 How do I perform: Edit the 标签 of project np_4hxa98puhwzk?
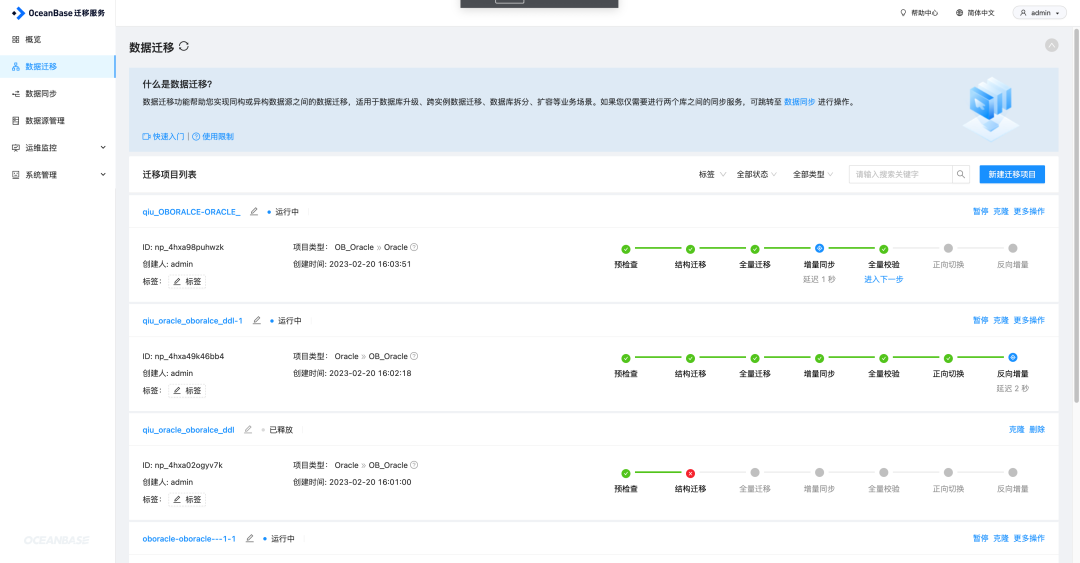[x=187, y=281]
